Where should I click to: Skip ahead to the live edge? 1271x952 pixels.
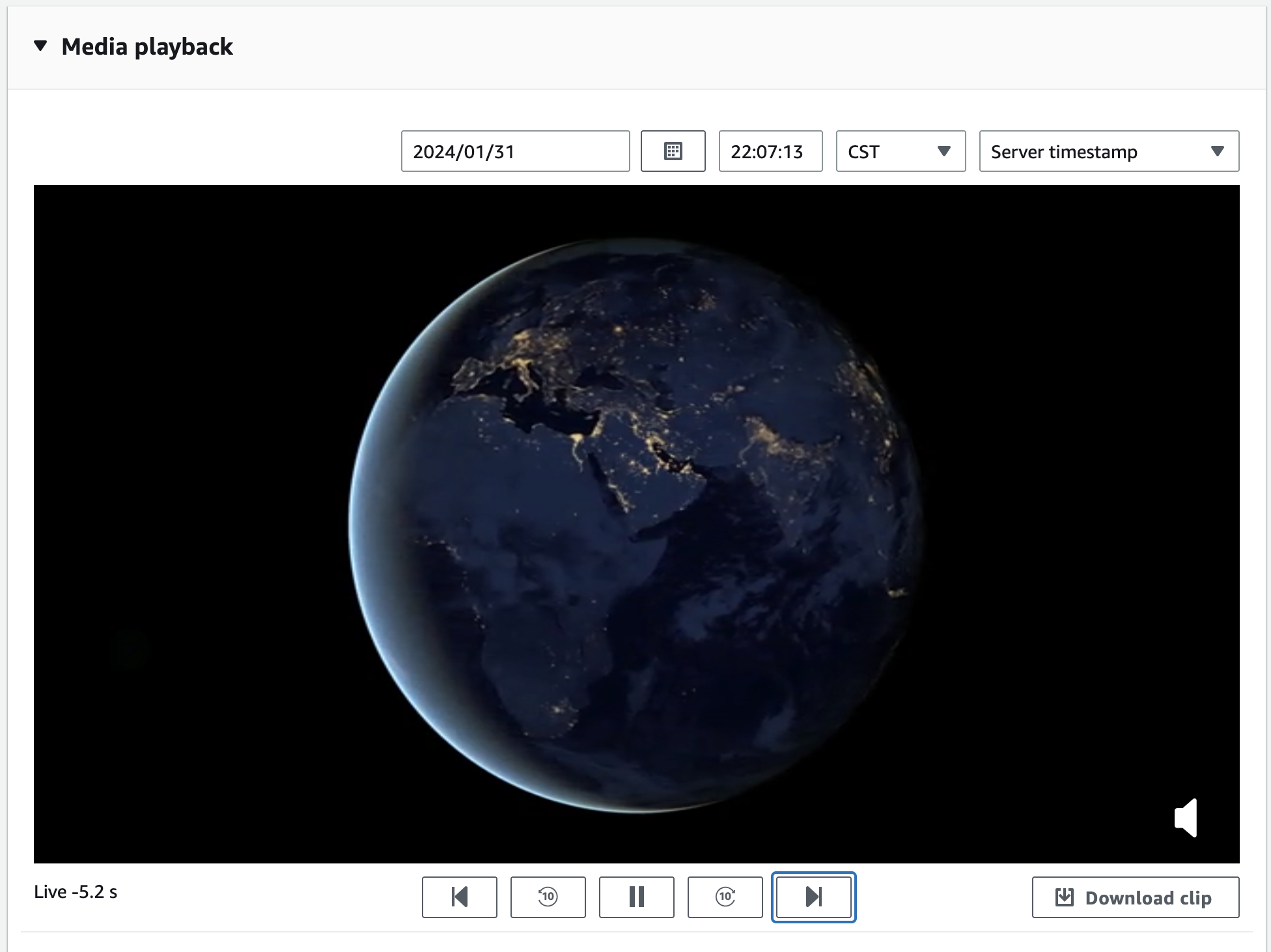pos(813,897)
